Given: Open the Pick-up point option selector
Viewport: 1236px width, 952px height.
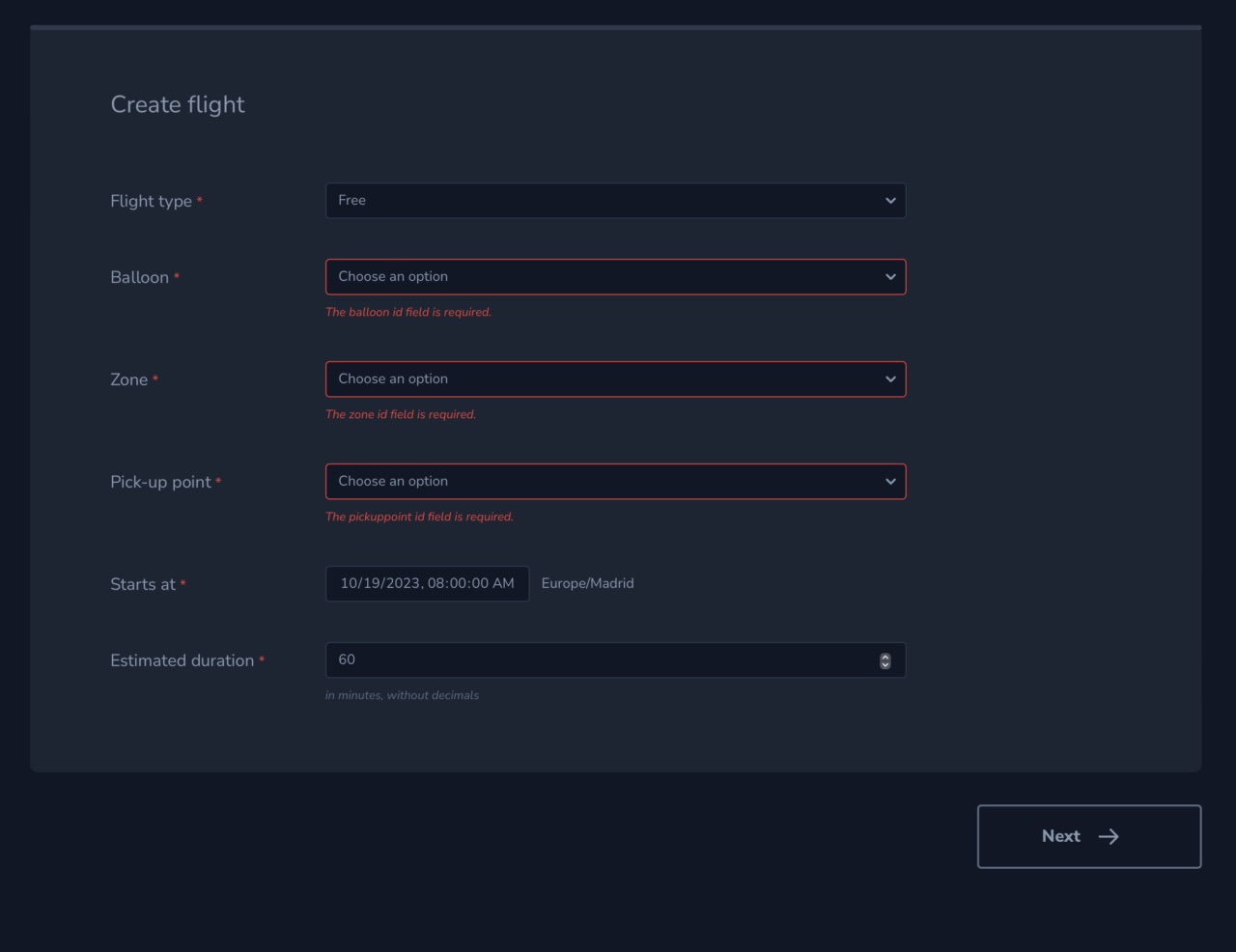Looking at the screenshot, I should click(615, 481).
